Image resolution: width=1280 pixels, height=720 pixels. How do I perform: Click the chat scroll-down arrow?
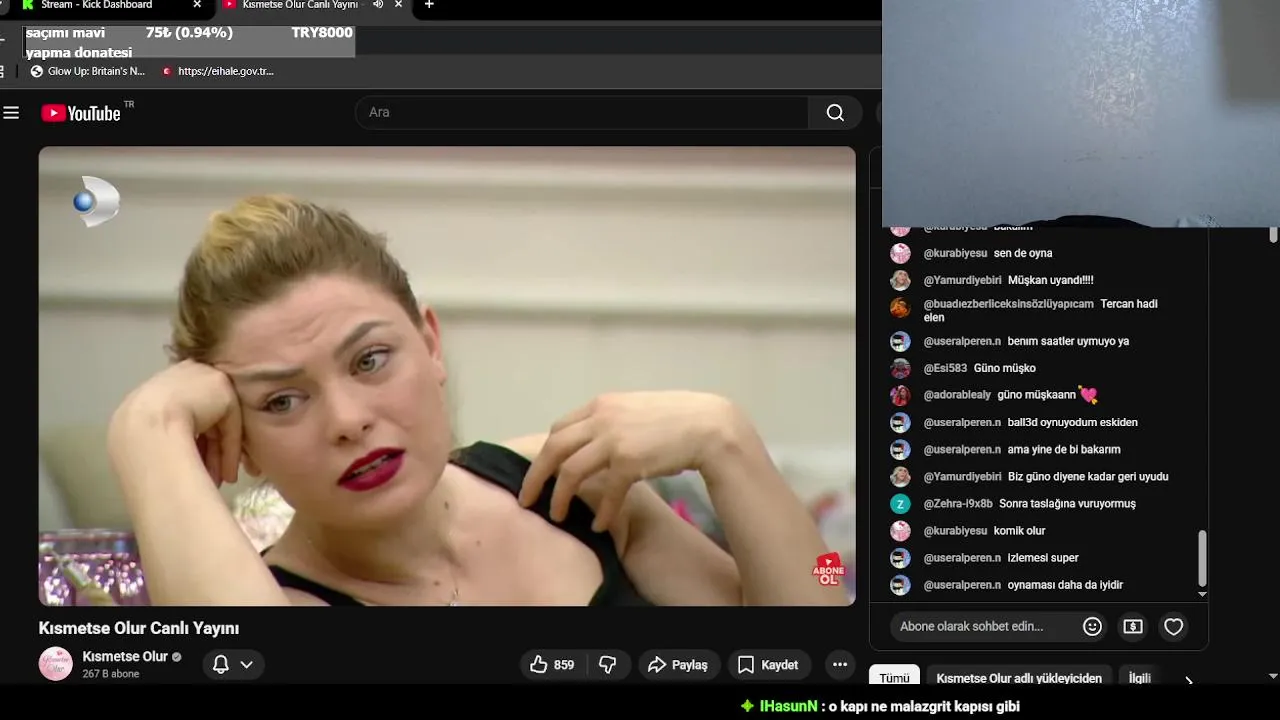tap(1202, 594)
